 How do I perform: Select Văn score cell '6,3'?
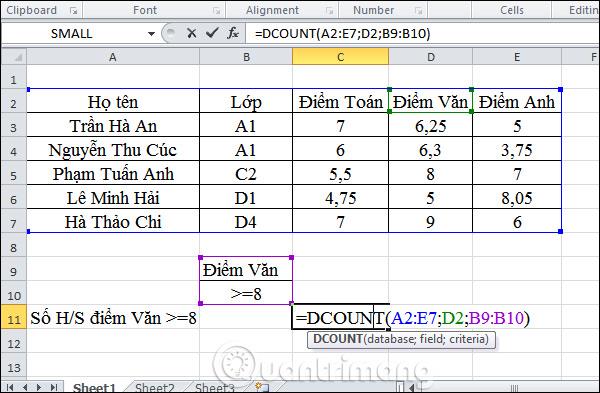click(430, 149)
